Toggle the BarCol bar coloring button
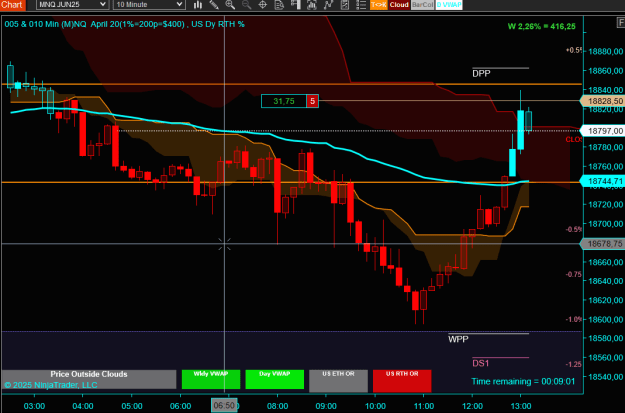The image size is (625, 413). (422, 5)
